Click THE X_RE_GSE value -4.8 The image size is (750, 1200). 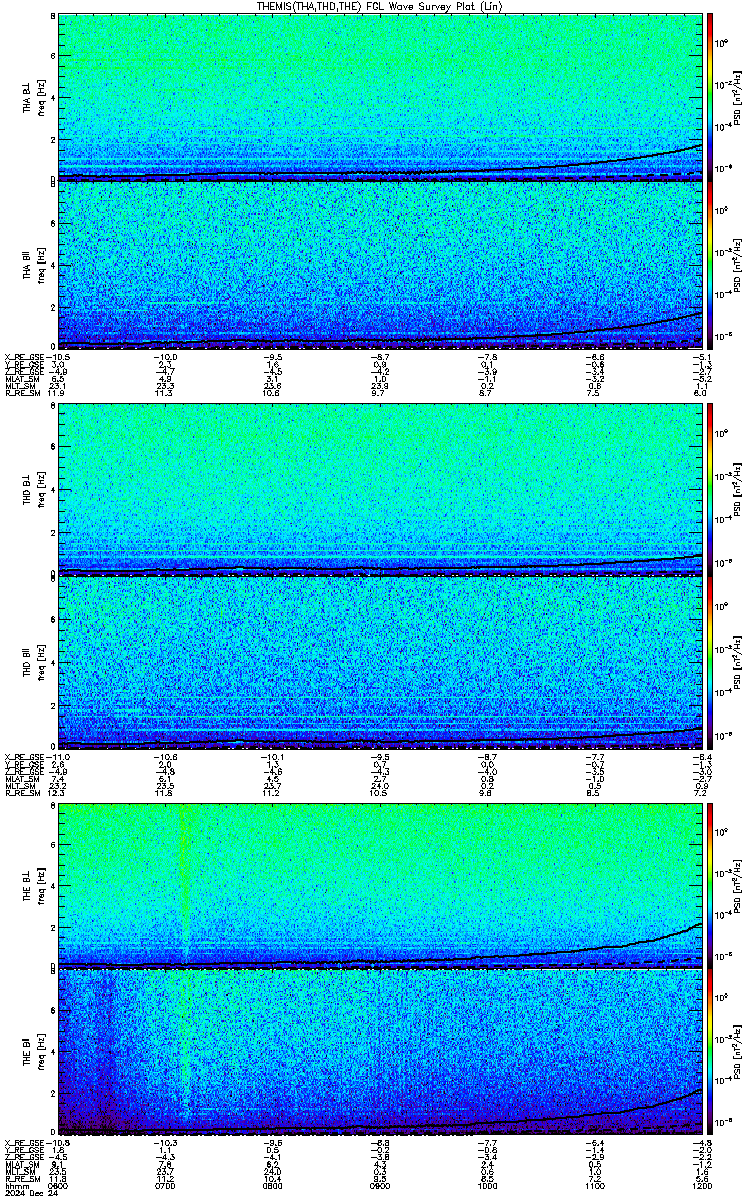click(x=702, y=1142)
